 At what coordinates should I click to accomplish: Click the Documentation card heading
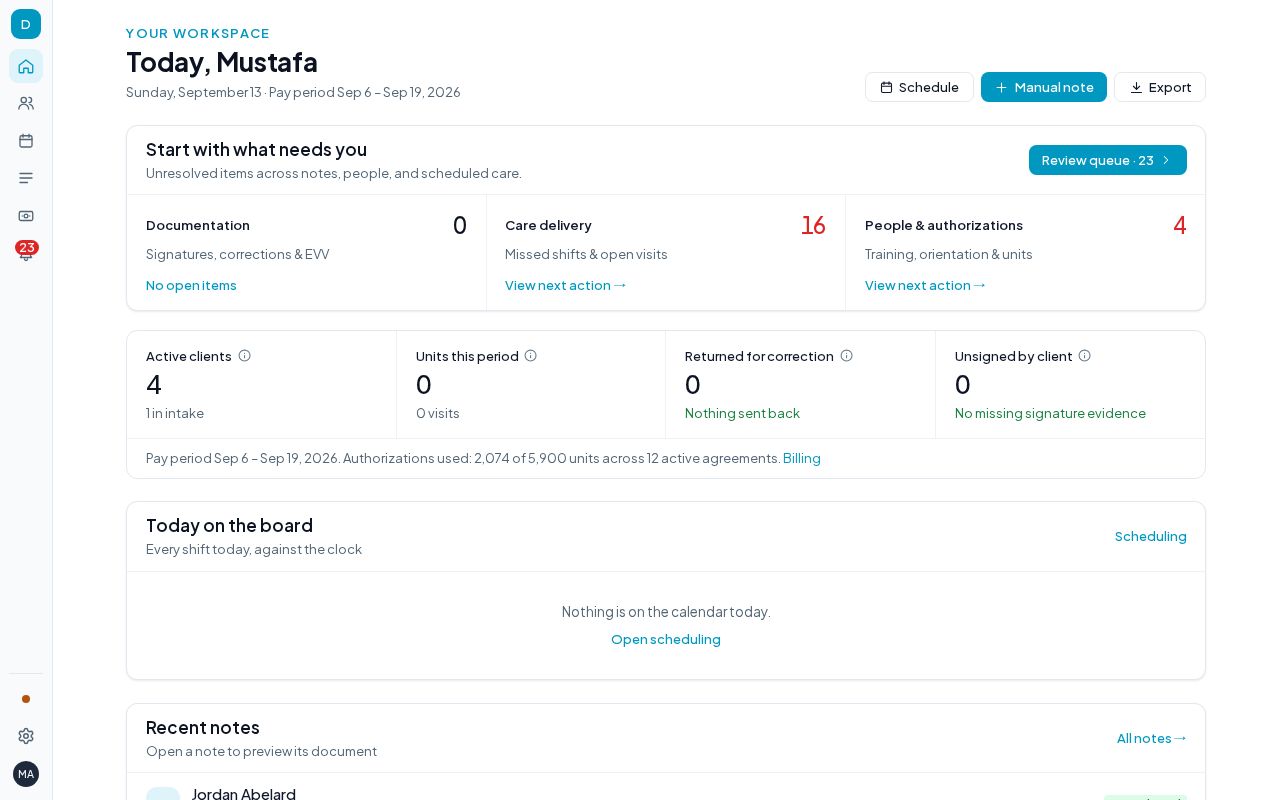198,225
